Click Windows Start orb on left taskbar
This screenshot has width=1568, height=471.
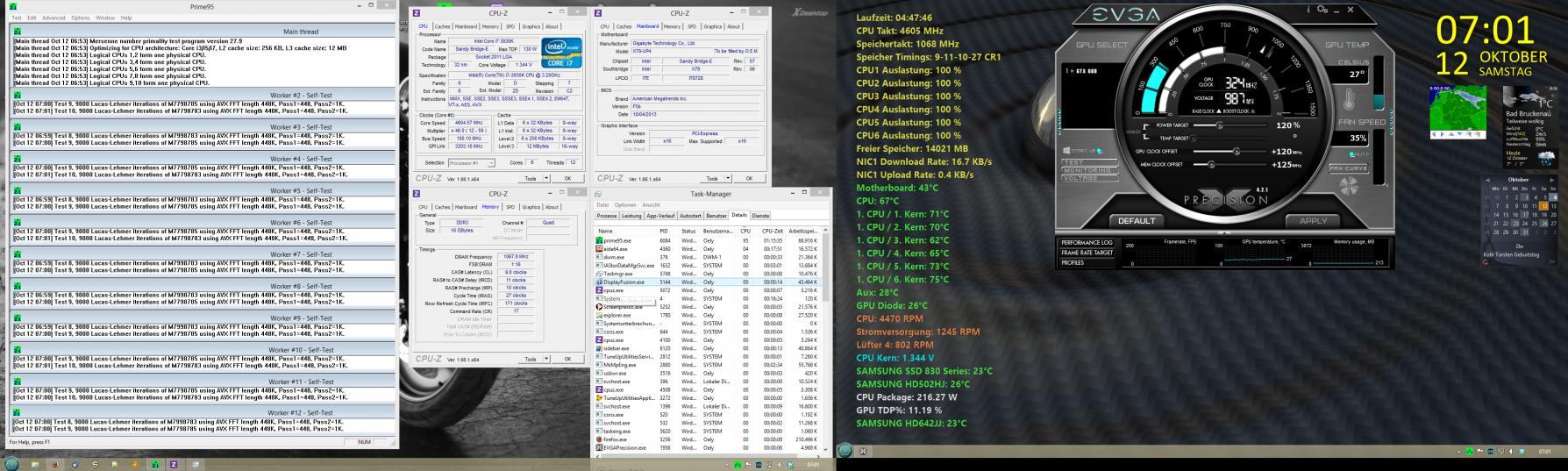coord(11,464)
